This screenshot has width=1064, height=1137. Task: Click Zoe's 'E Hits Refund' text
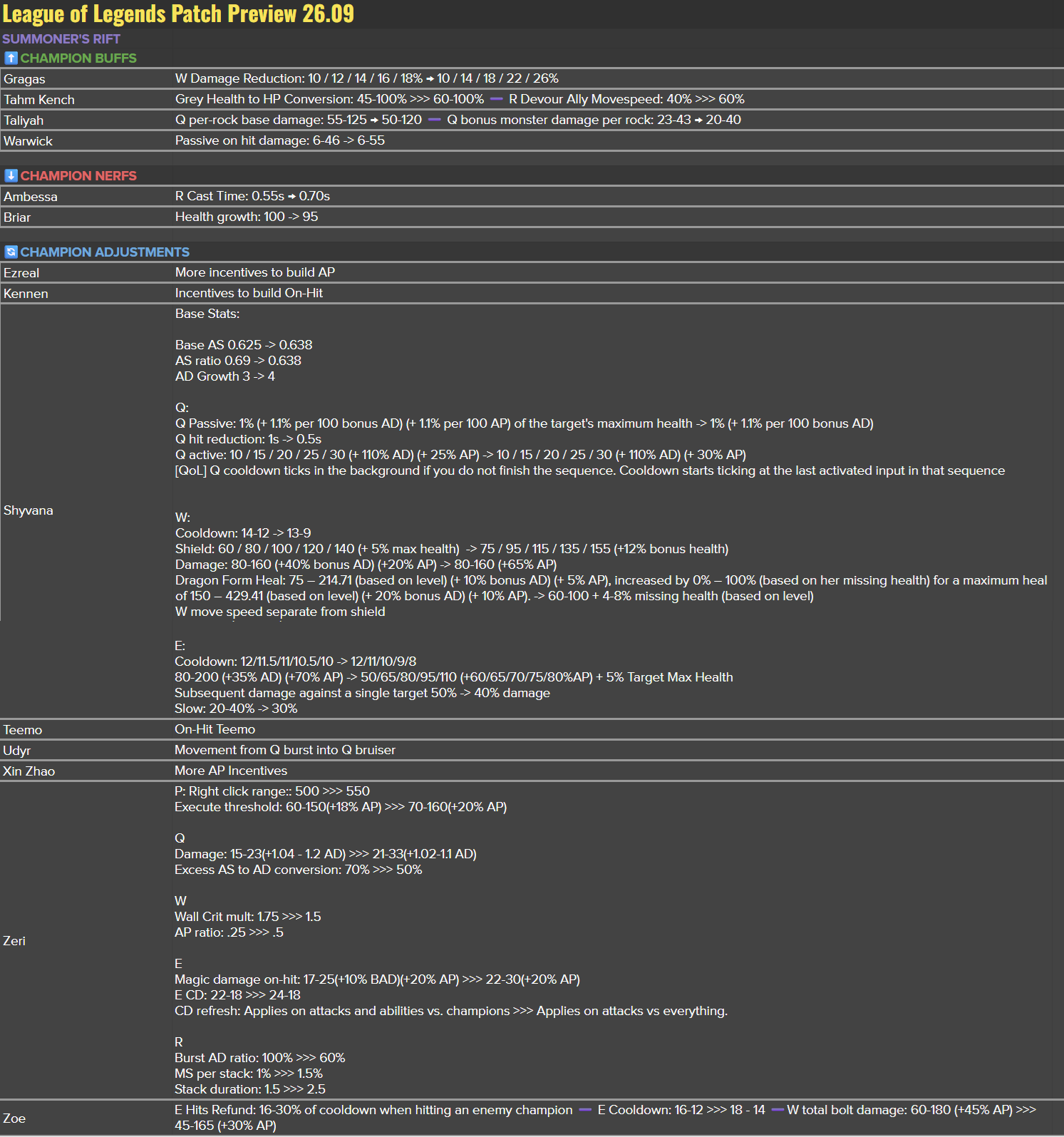coord(374,1110)
